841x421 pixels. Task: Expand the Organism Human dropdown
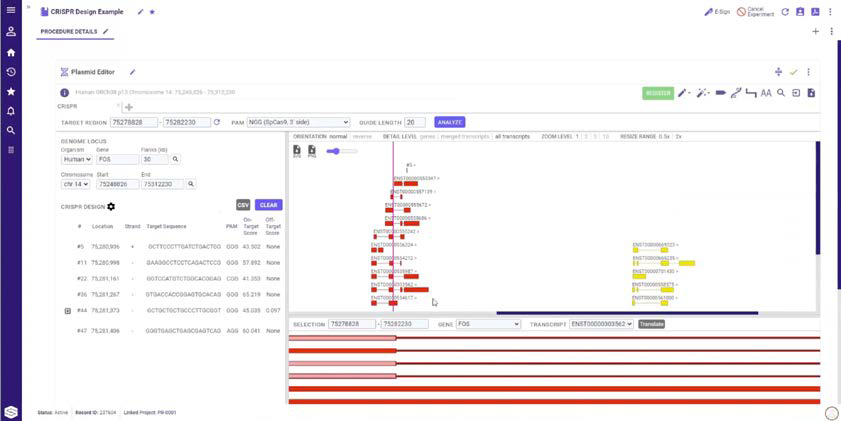pyautogui.click(x=76, y=159)
